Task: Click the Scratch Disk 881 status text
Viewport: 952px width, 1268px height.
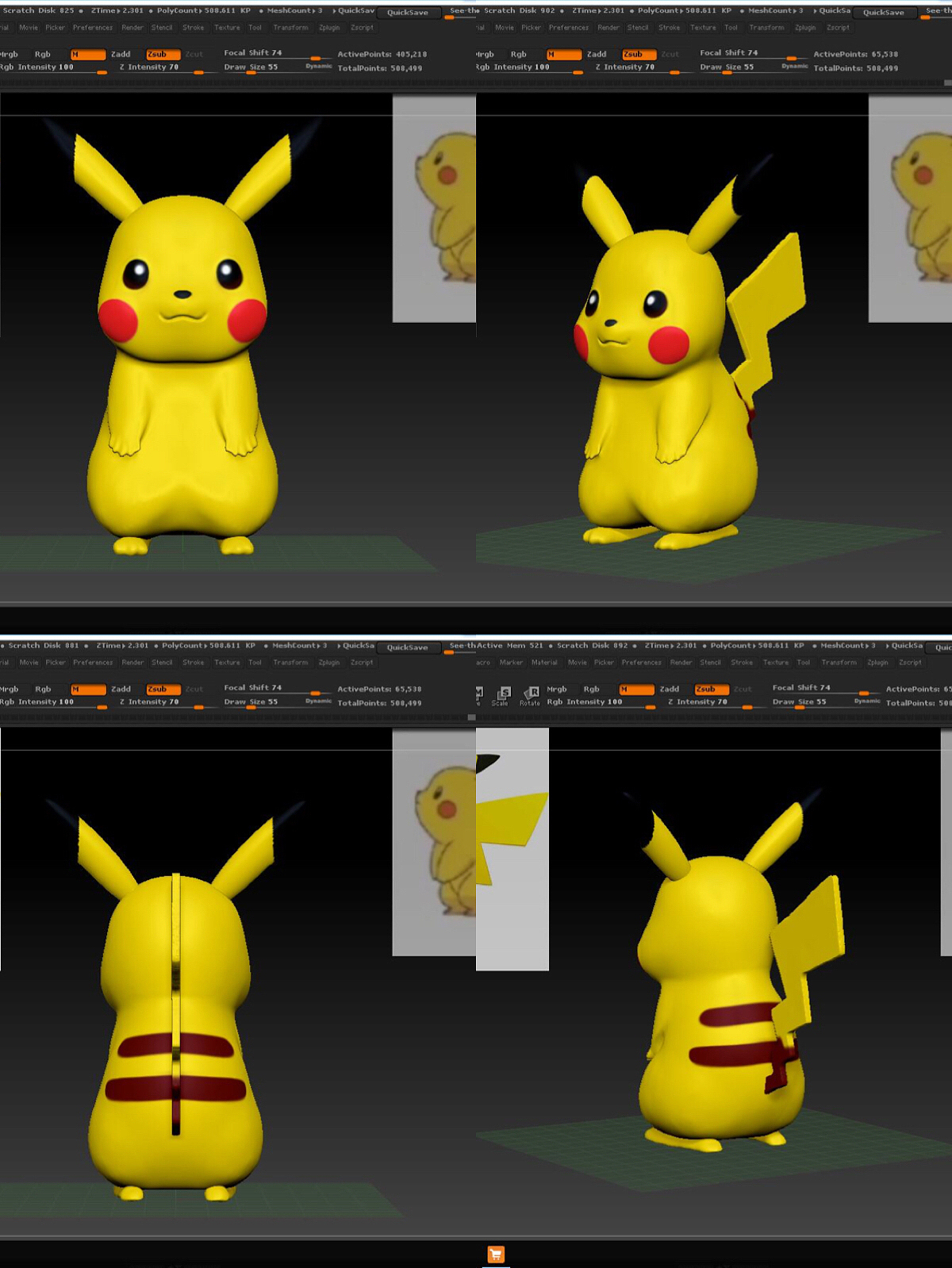Action: coord(44,645)
